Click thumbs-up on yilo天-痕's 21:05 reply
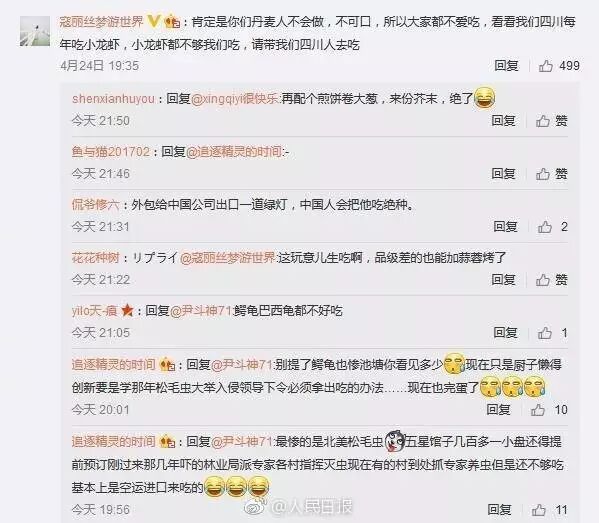Viewport: 599px width, 523px height. [545, 333]
